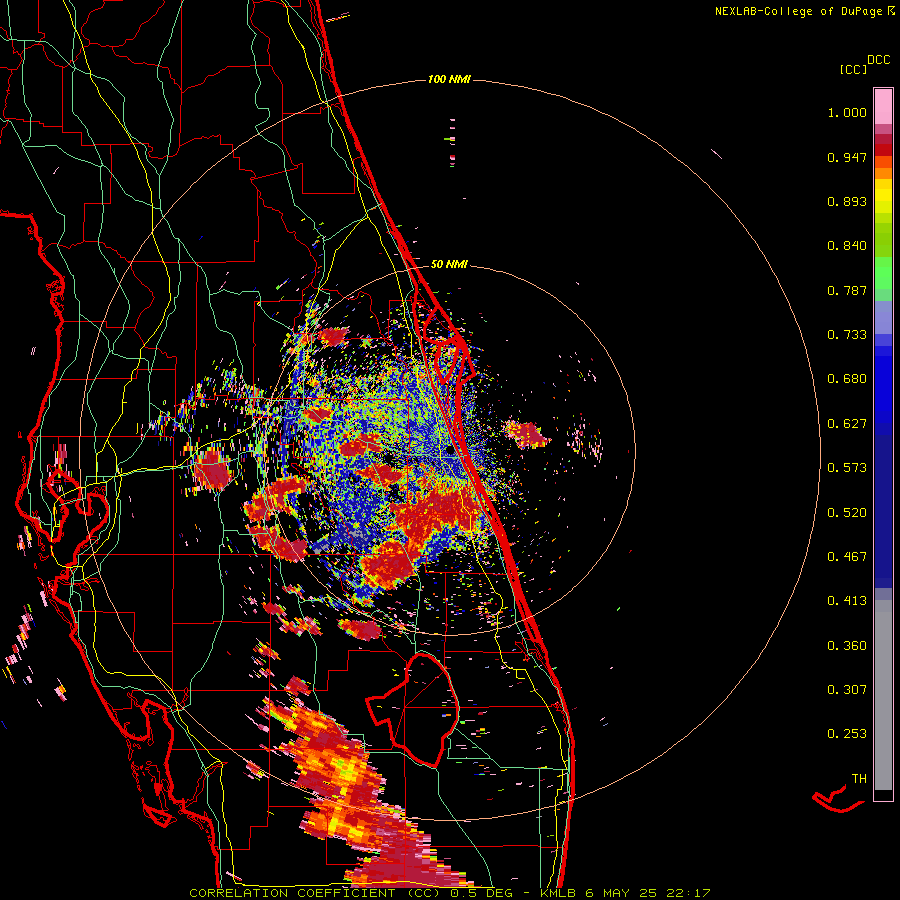Select the 0.787 scale value

(847, 290)
